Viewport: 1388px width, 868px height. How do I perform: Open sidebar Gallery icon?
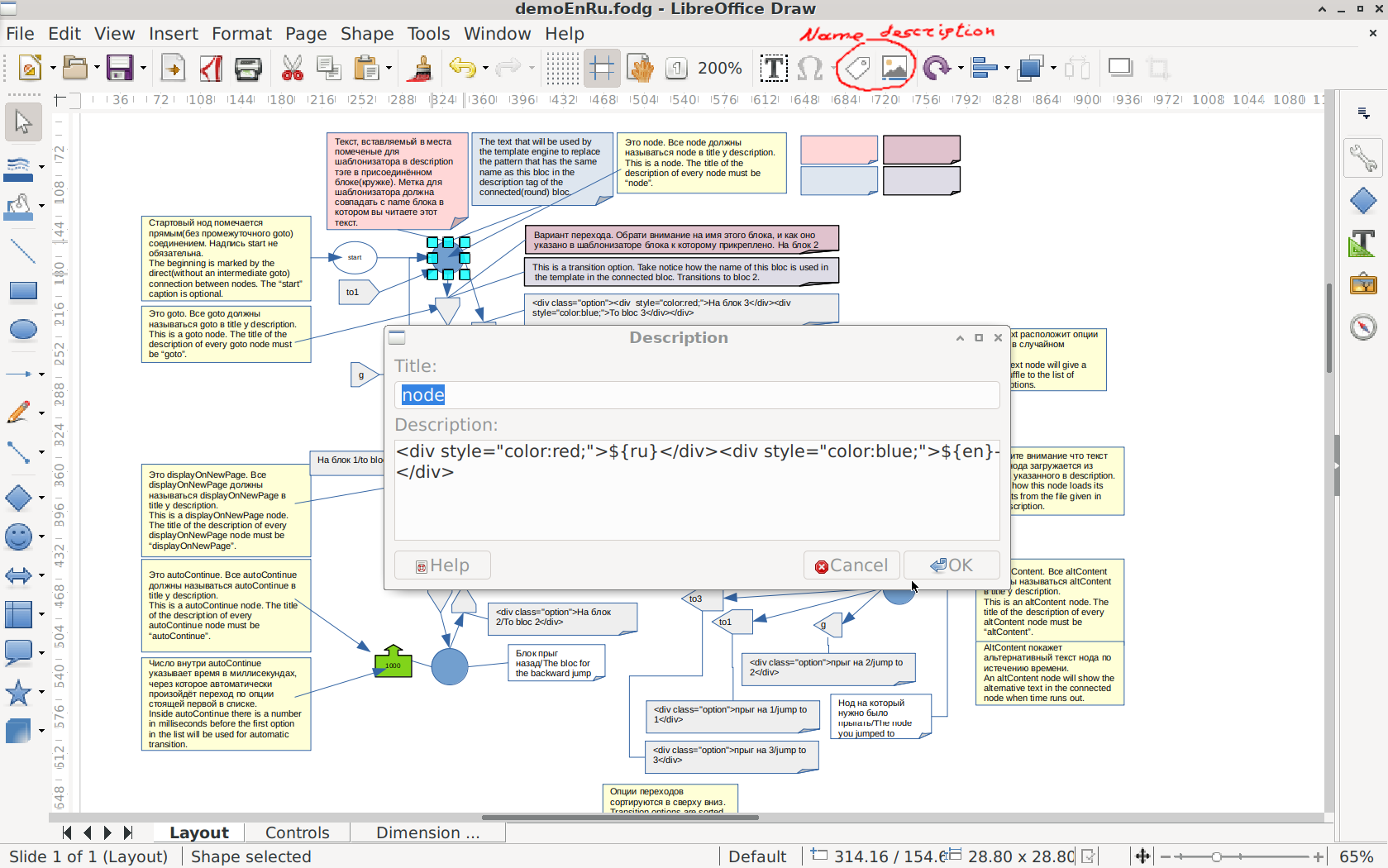pos(1363,284)
